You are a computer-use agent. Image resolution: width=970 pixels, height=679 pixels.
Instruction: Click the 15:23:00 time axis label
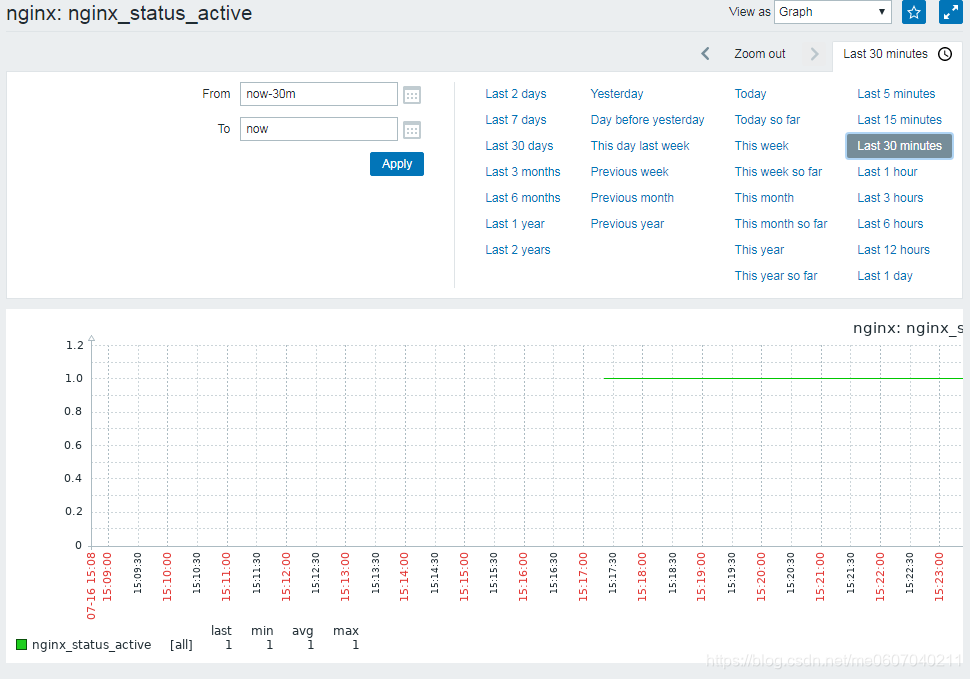click(x=939, y=576)
